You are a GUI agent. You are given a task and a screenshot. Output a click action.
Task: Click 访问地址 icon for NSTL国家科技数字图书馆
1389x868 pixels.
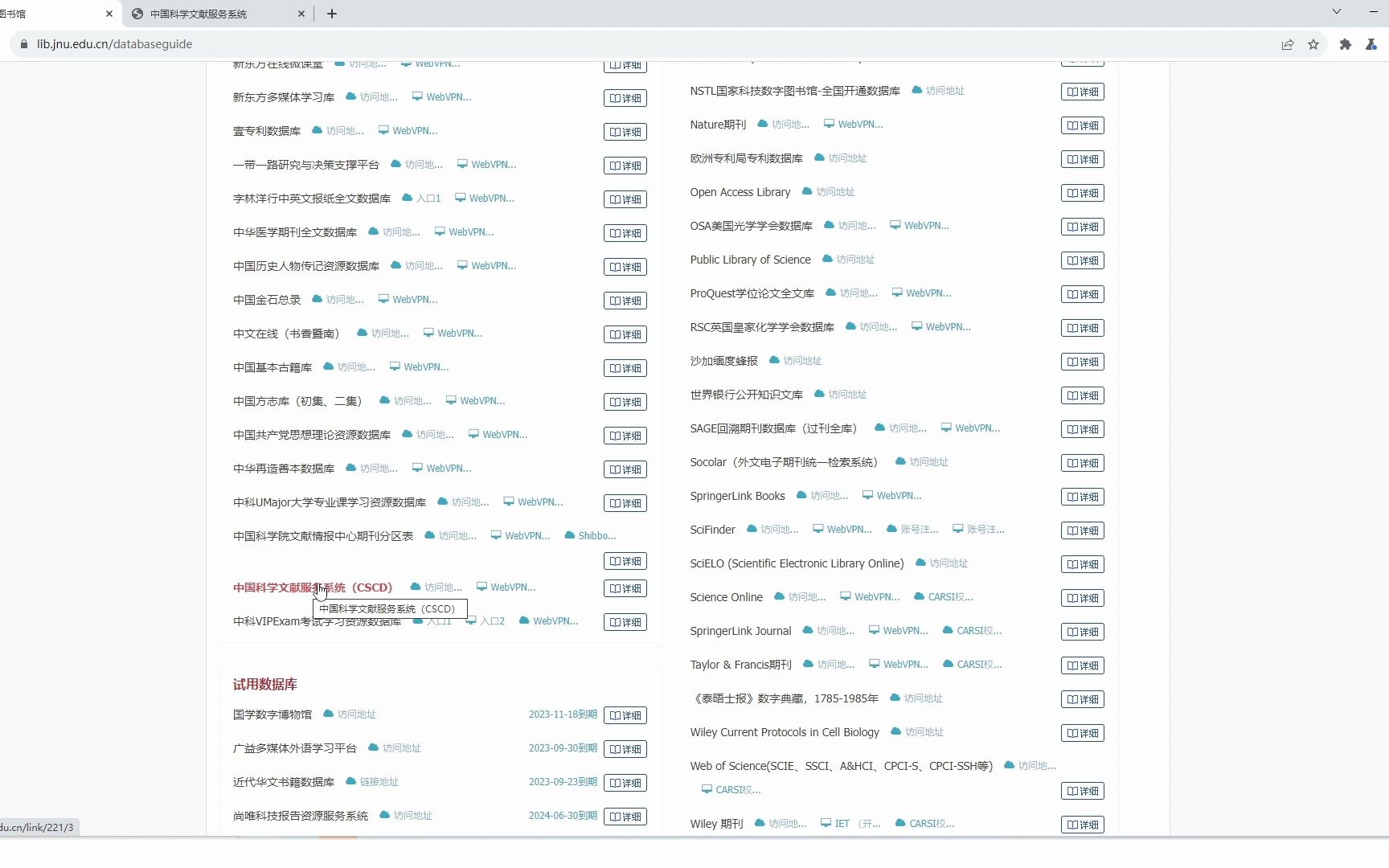click(x=937, y=91)
